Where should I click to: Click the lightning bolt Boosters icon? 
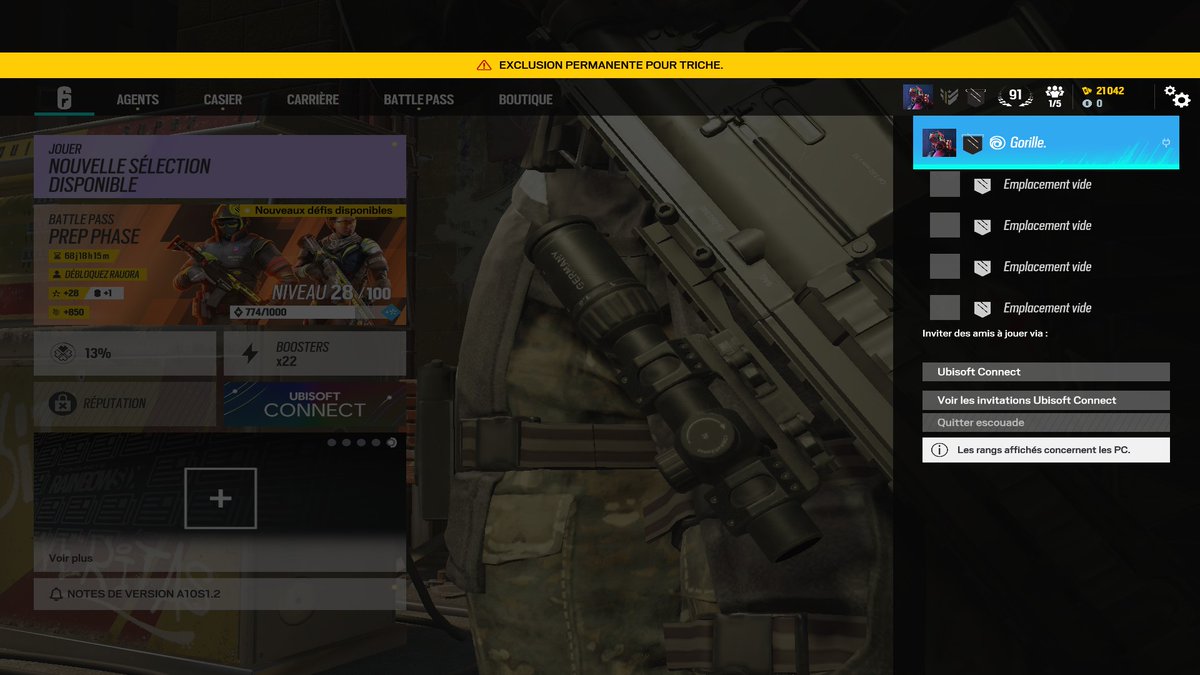pyautogui.click(x=251, y=353)
